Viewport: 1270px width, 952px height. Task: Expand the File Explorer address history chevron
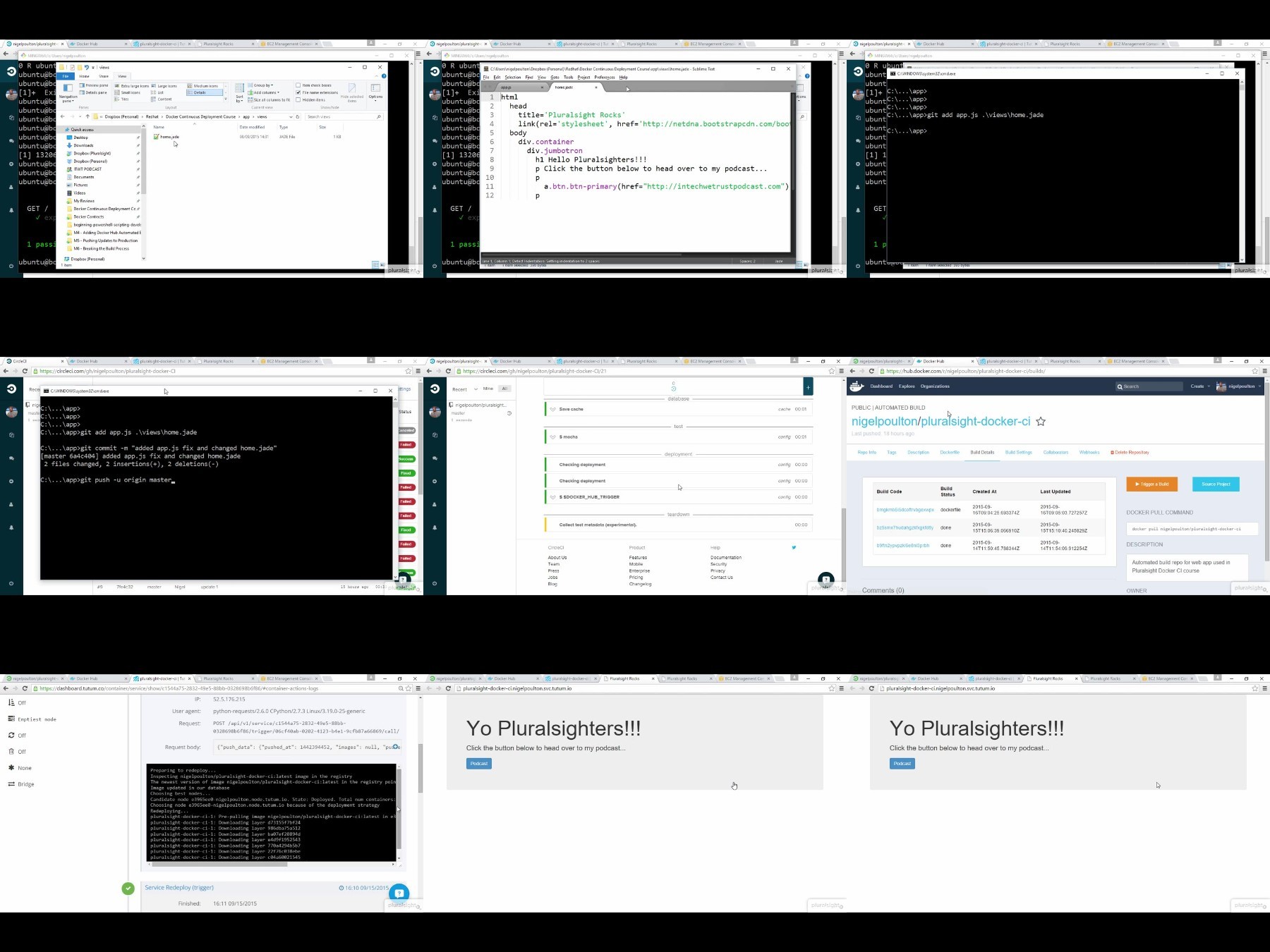point(291,116)
